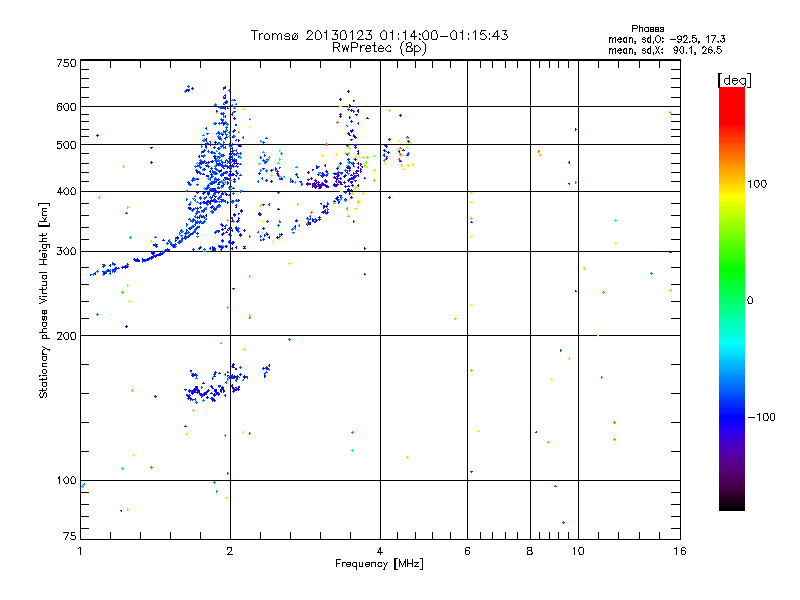The width and height of the screenshot is (800, 600).
Task: Click the red data point near 9.5 MHz, 80 km
Action: click(563, 522)
